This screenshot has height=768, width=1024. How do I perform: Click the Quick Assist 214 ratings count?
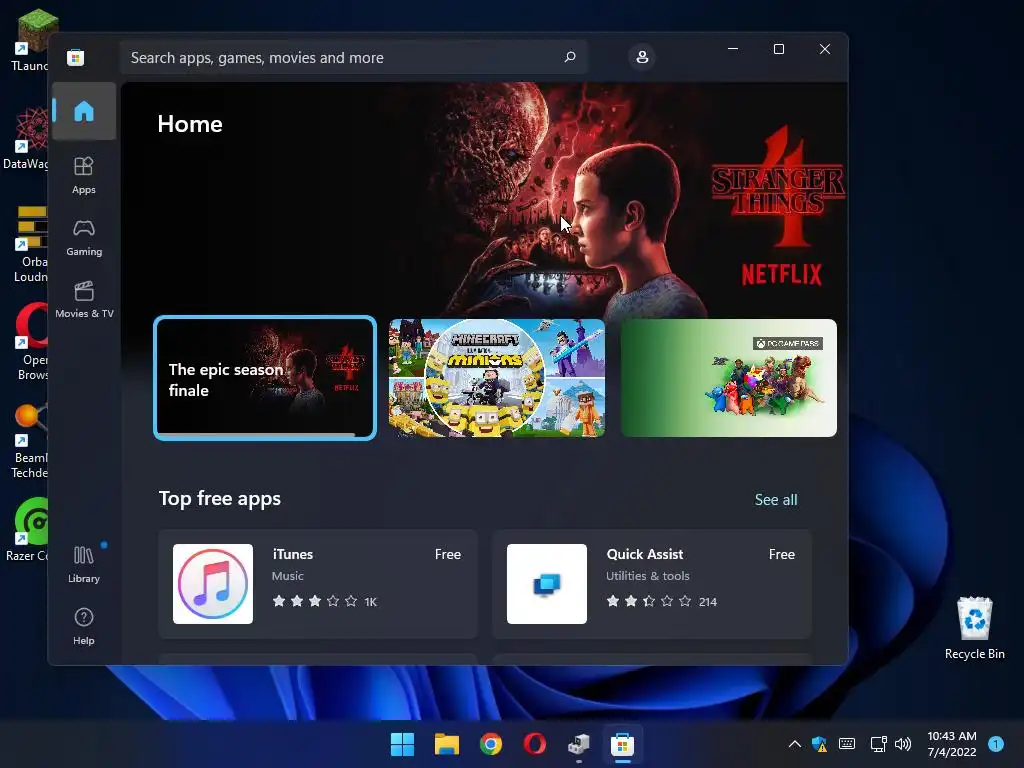click(x=708, y=601)
